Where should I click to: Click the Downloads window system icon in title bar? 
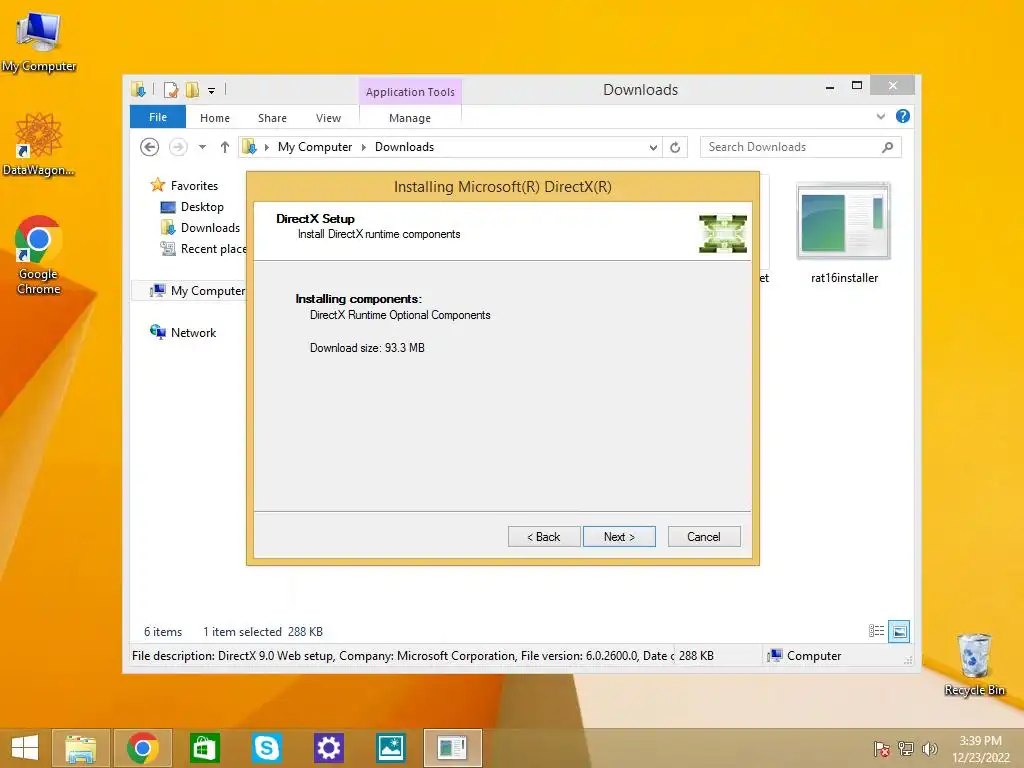click(138, 89)
